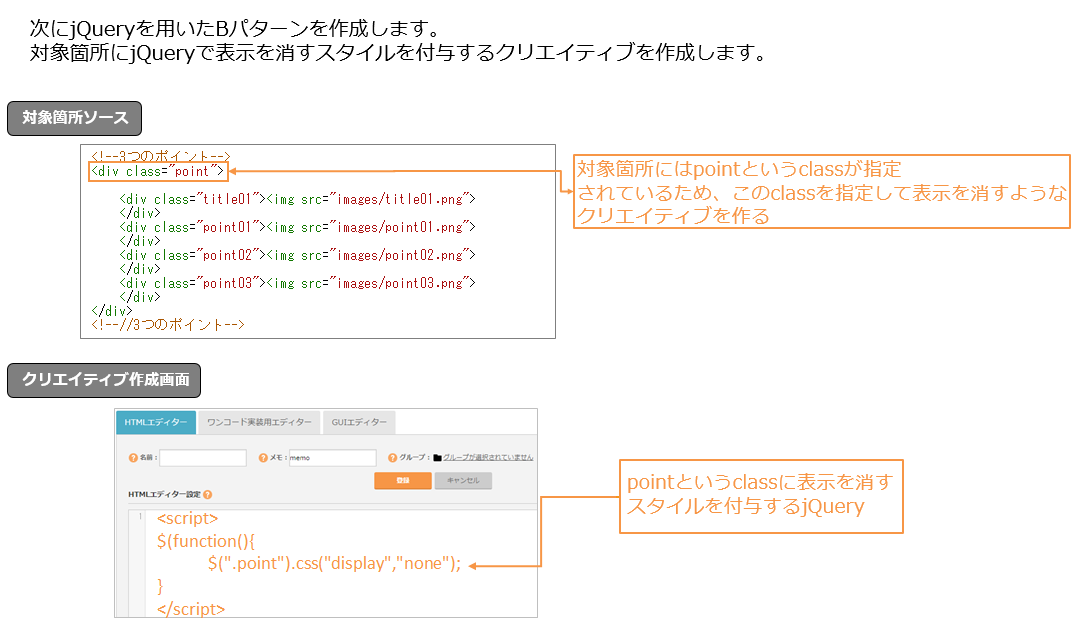Click the <div class="title01"> source line

[x=297, y=199]
